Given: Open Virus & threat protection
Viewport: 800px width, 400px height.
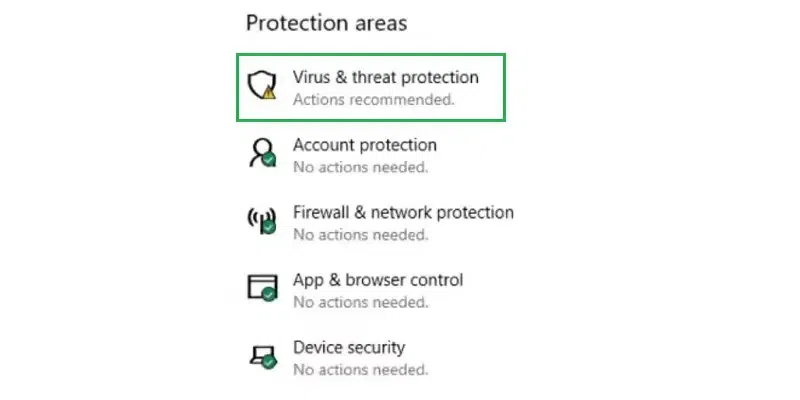Looking at the screenshot, I should point(385,77).
